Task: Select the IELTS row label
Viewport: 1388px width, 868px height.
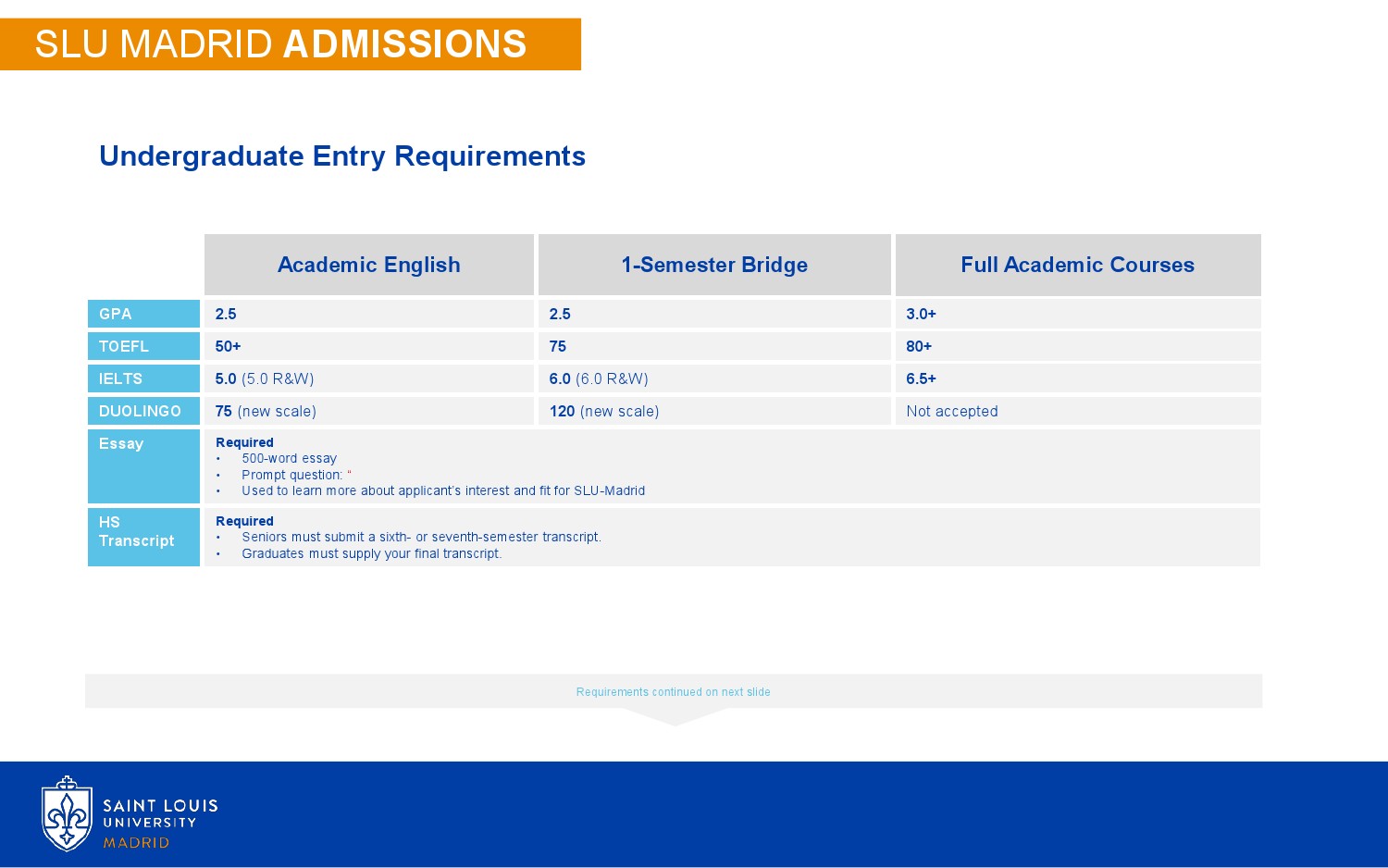Action: coord(143,378)
